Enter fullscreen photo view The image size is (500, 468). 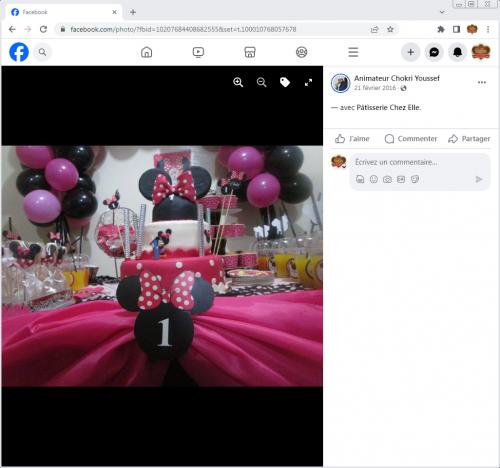click(x=309, y=82)
